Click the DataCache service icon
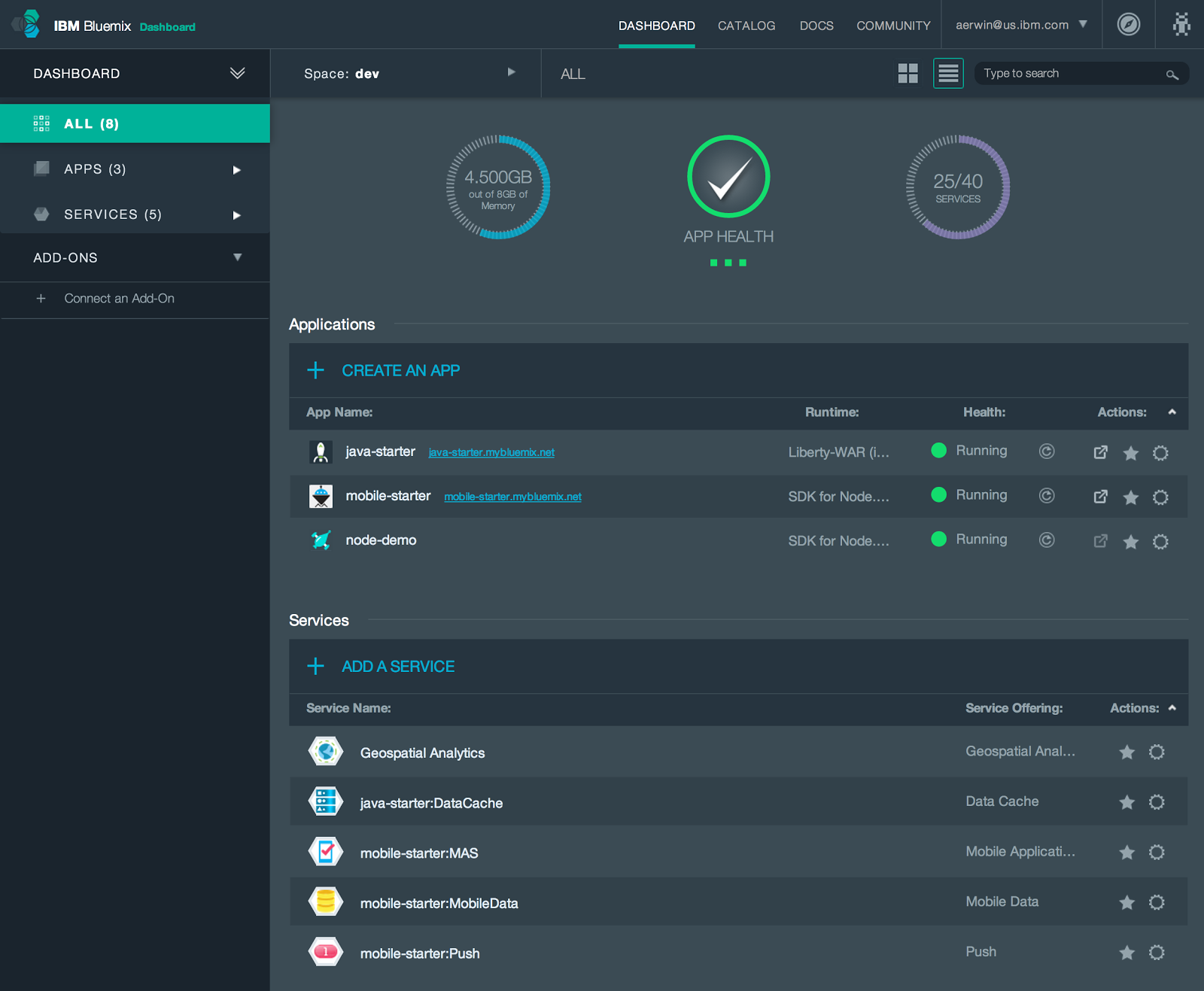The width and height of the screenshot is (1204, 991). click(x=326, y=801)
